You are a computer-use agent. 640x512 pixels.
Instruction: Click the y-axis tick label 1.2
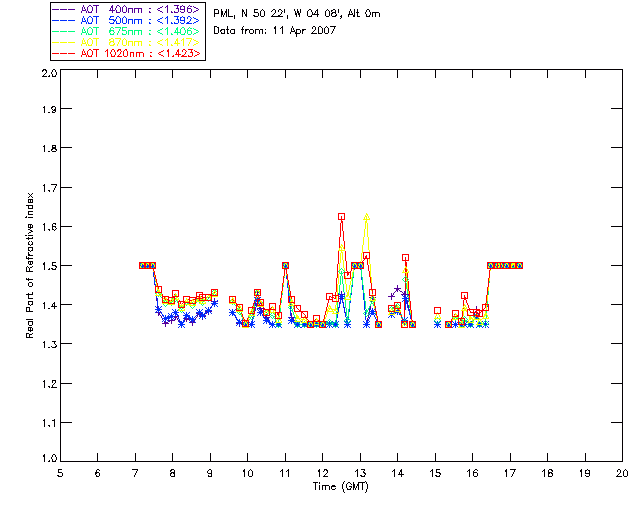point(49,384)
